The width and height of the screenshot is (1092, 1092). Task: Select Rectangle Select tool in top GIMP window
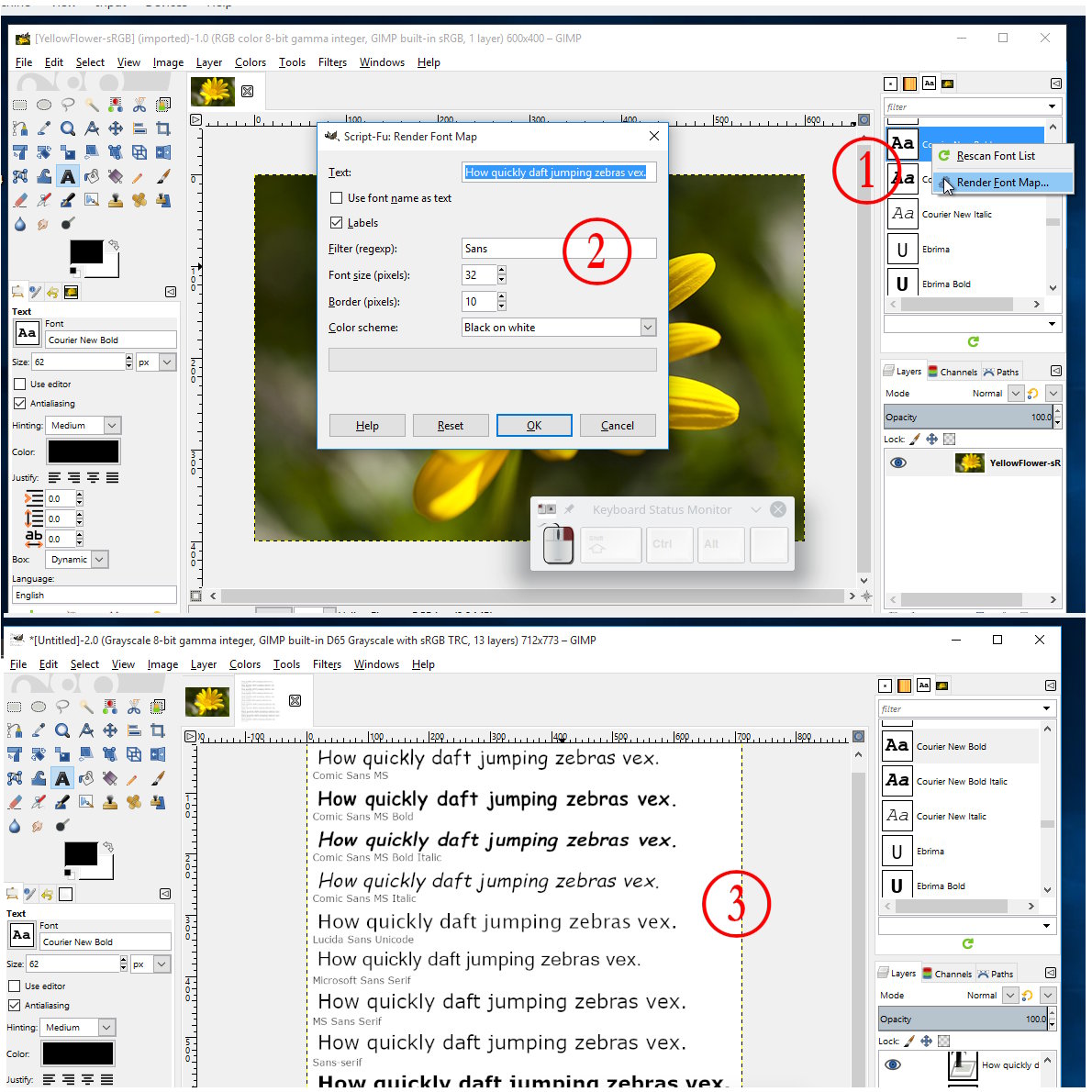click(x=19, y=106)
